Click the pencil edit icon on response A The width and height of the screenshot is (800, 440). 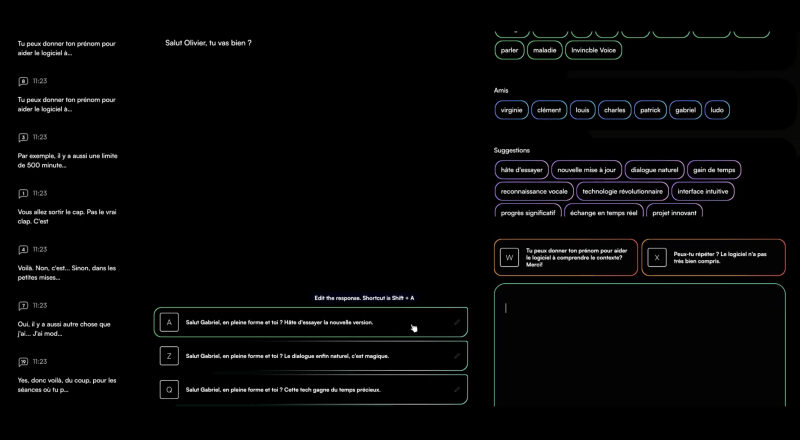[x=457, y=322]
